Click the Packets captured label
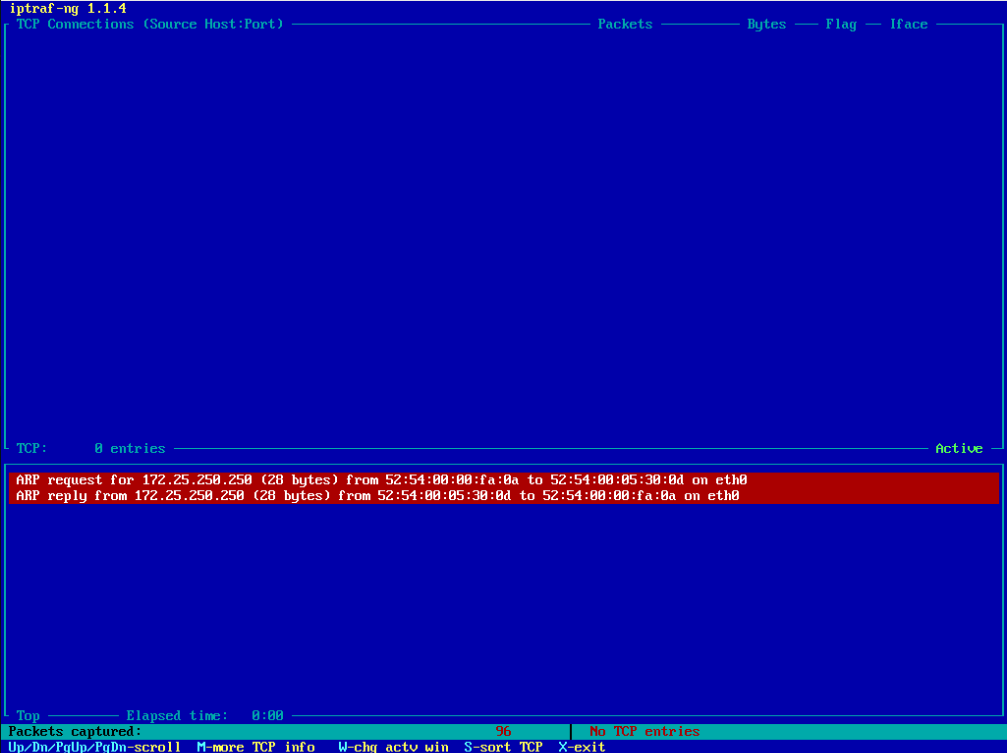The height and width of the screenshot is (753, 1007). (75, 731)
